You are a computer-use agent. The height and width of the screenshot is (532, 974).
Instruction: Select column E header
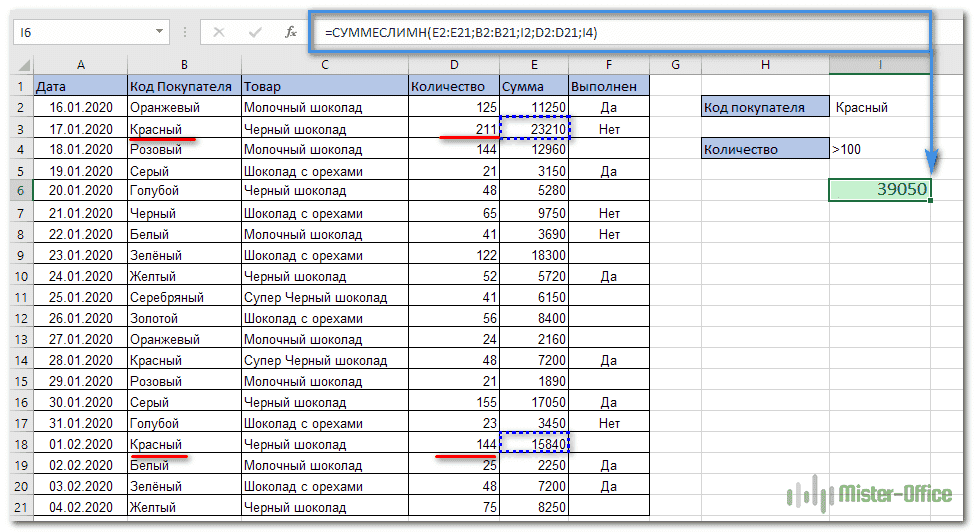534,65
